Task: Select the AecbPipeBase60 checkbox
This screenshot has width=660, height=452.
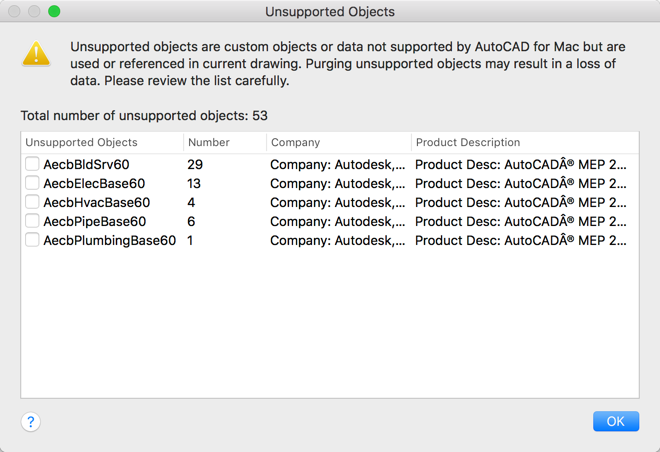Action: (x=33, y=221)
